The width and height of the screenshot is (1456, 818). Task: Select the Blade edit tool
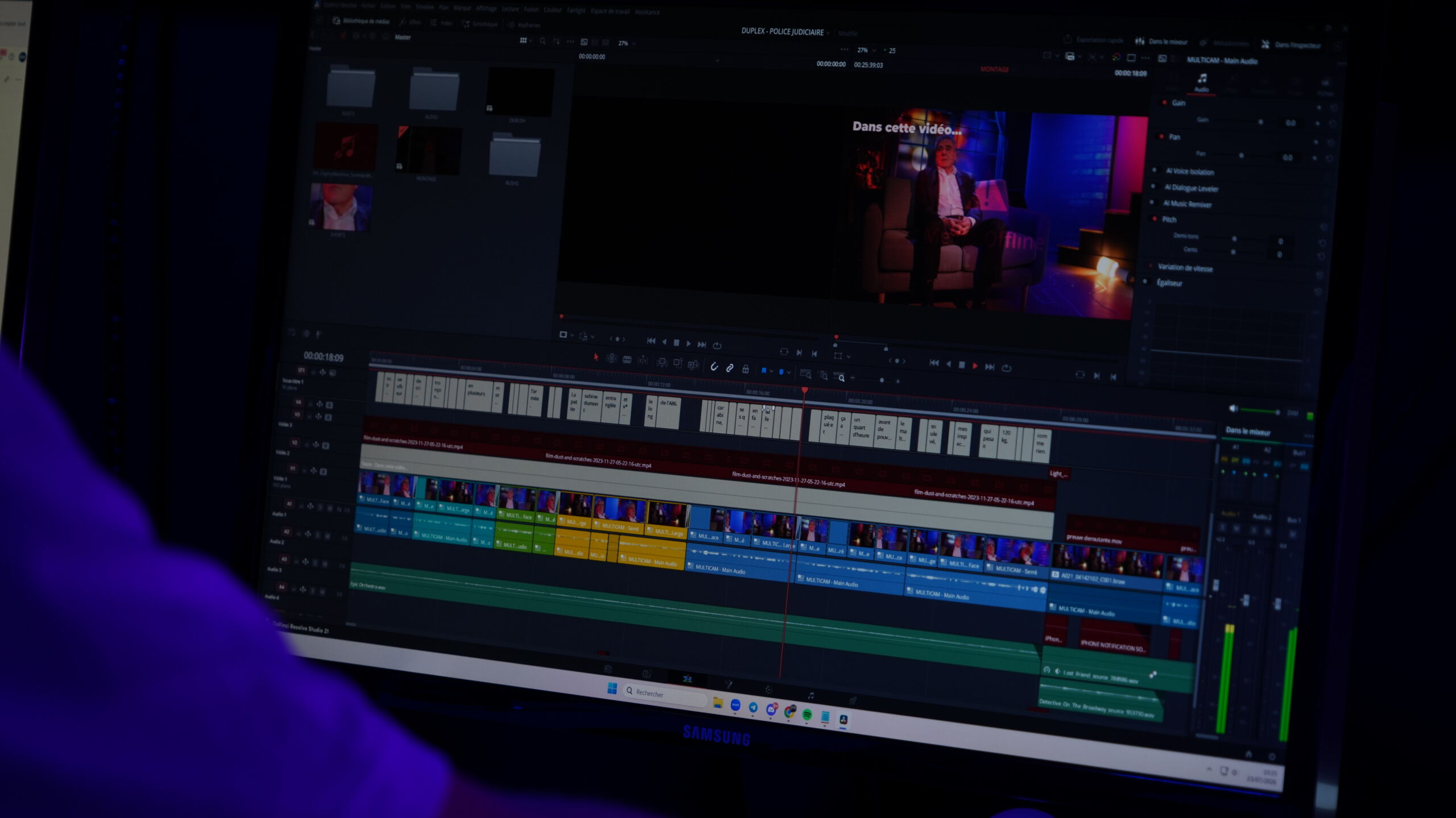pos(627,359)
